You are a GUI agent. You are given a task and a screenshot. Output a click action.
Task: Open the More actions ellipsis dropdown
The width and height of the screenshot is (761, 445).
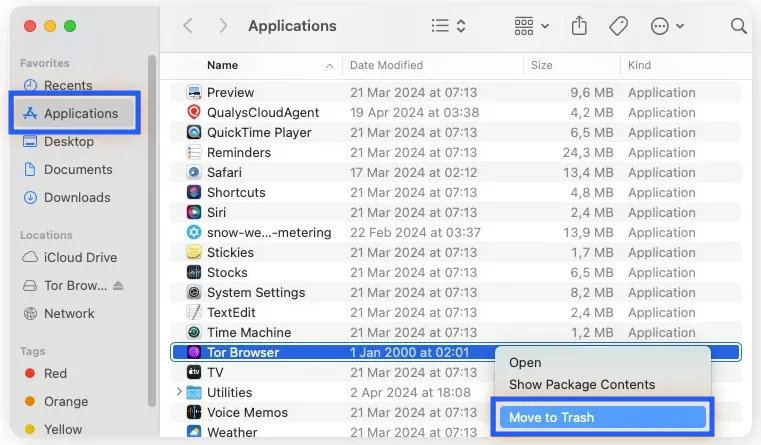coord(666,26)
